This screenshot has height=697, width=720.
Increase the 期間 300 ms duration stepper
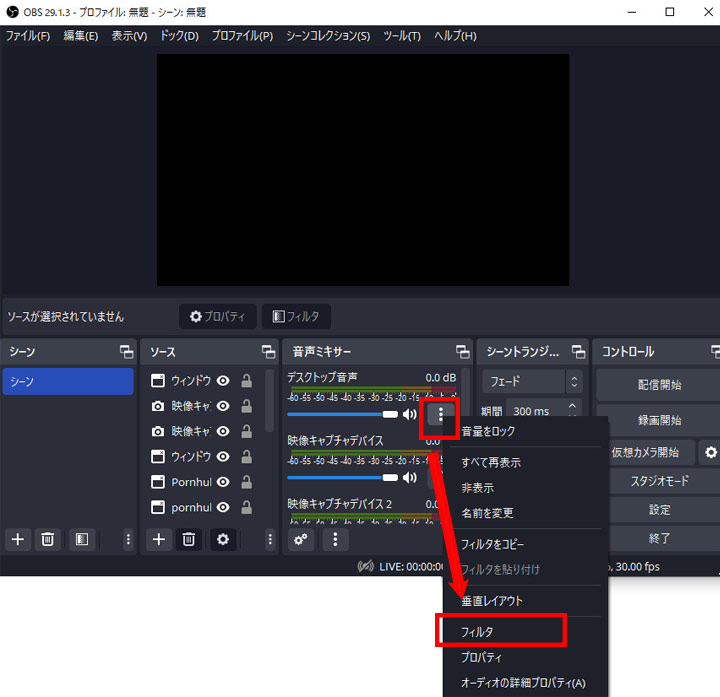[x=572, y=406]
